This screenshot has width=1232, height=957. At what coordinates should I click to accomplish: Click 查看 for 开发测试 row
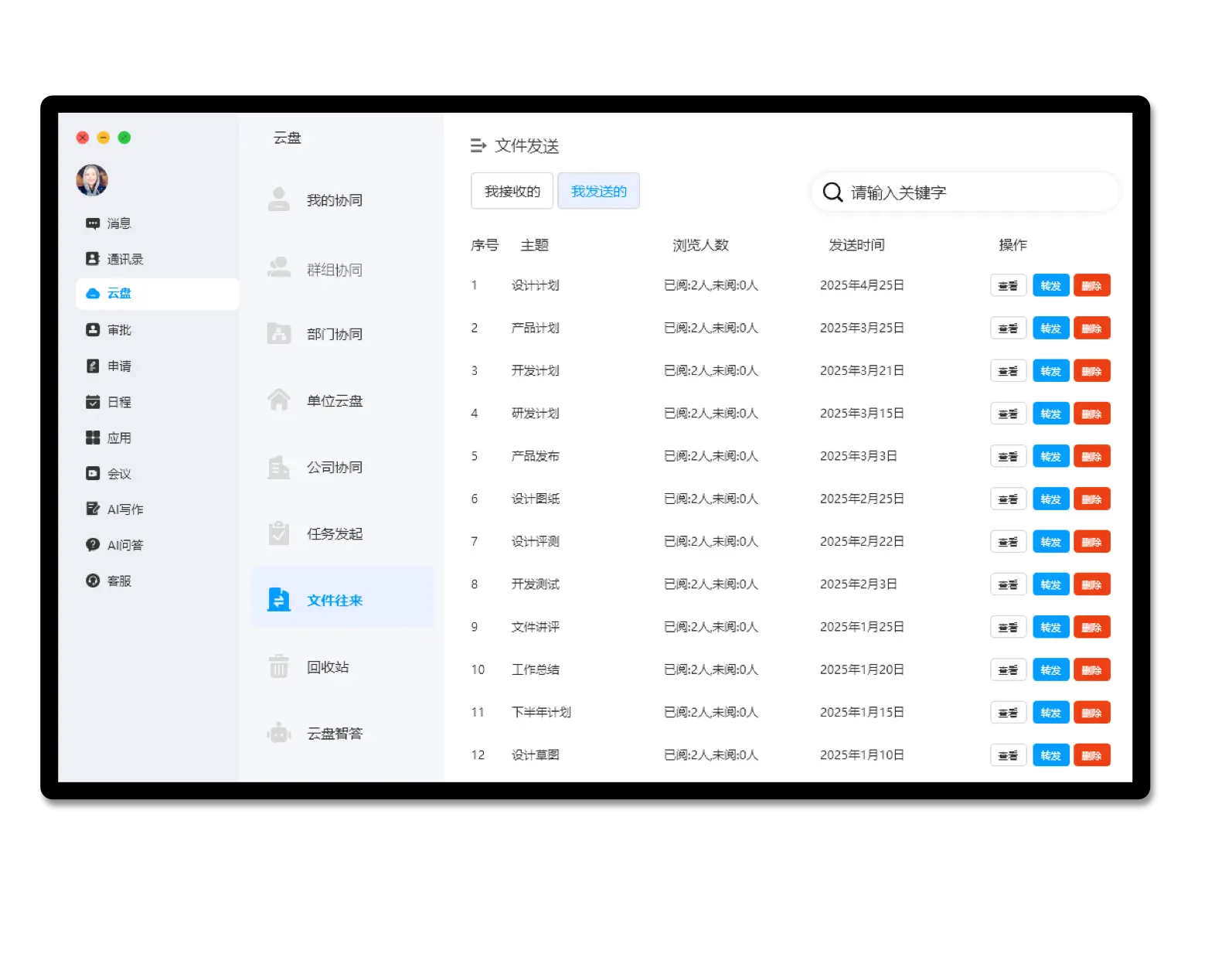pos(1008,584)
